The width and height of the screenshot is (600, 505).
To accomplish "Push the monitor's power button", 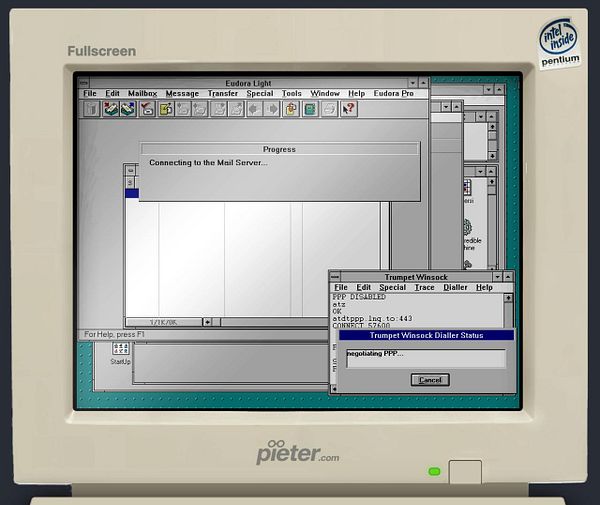I will point(465,472).
